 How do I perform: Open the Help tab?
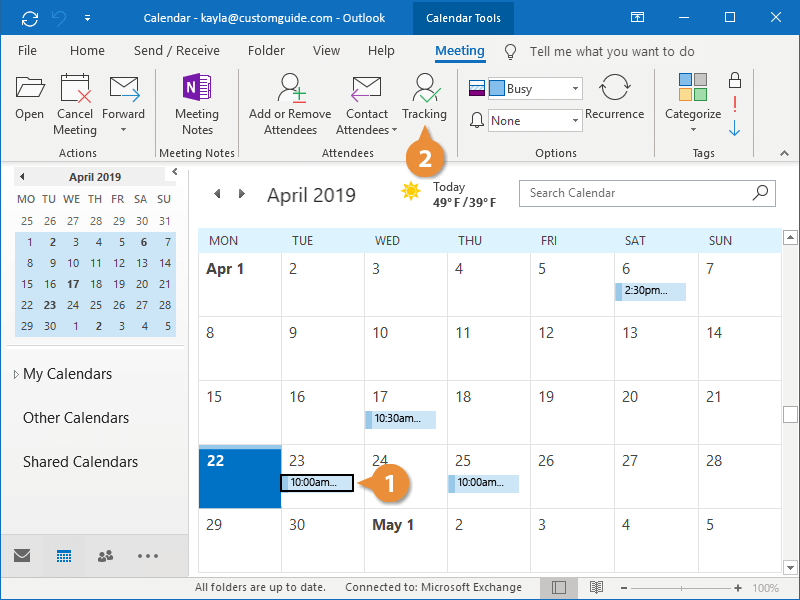coord(381,51)
